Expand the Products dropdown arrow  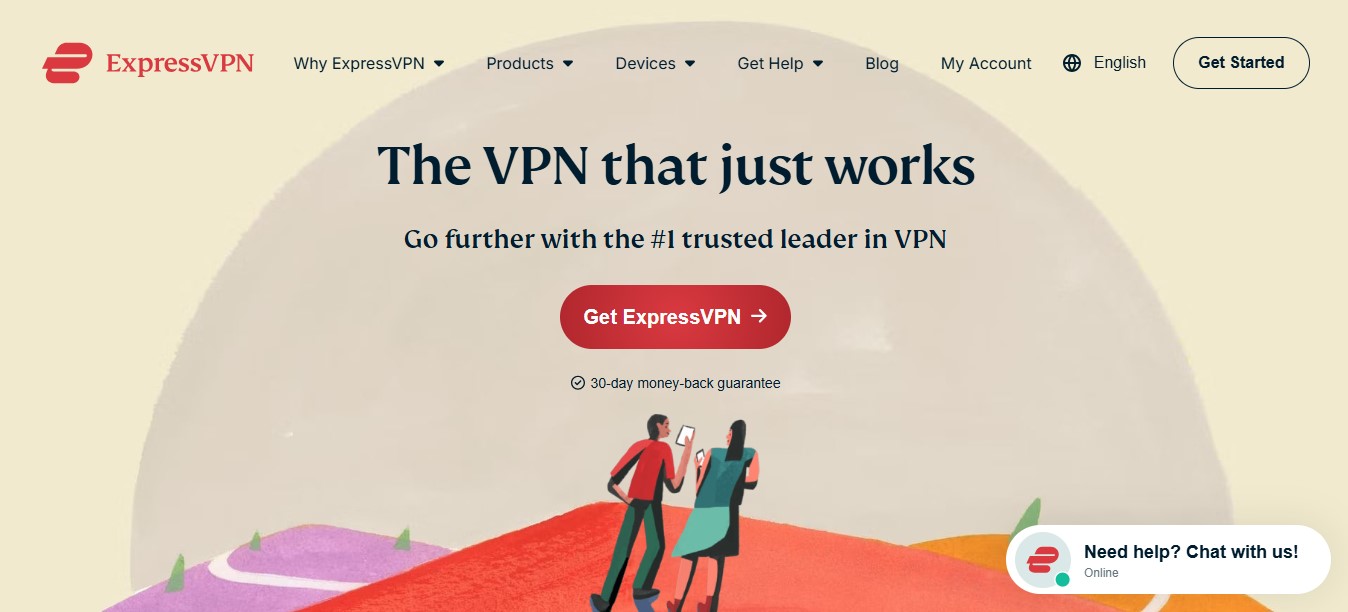click(568, 64)
